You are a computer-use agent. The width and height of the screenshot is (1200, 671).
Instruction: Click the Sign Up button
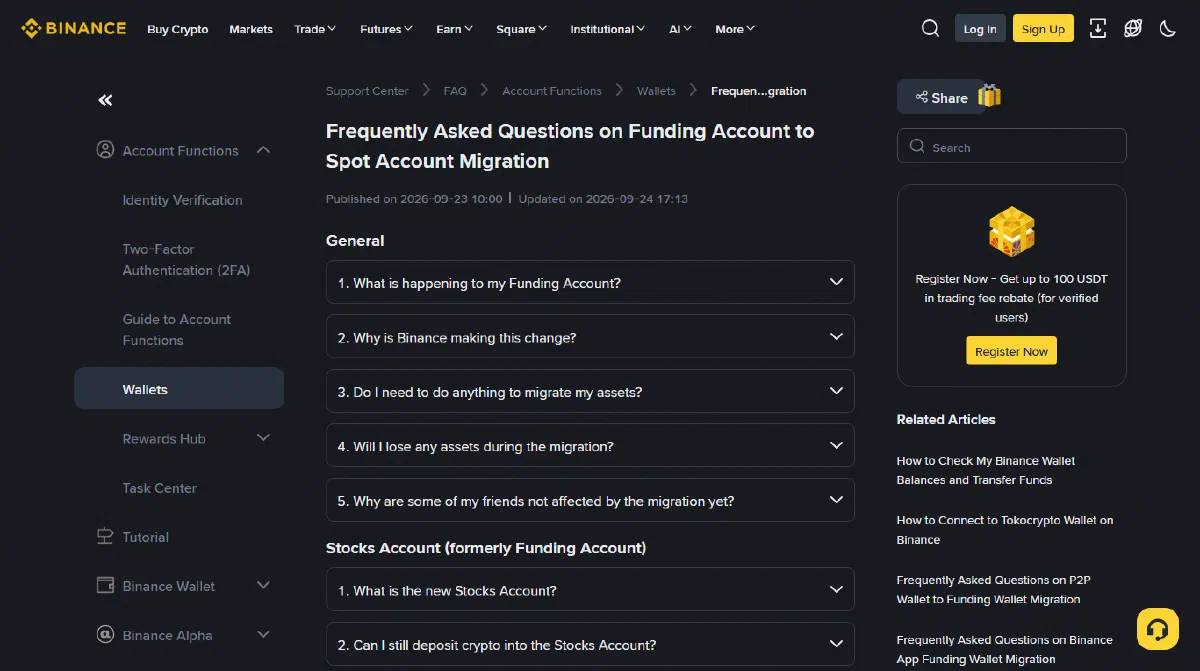1043,29
